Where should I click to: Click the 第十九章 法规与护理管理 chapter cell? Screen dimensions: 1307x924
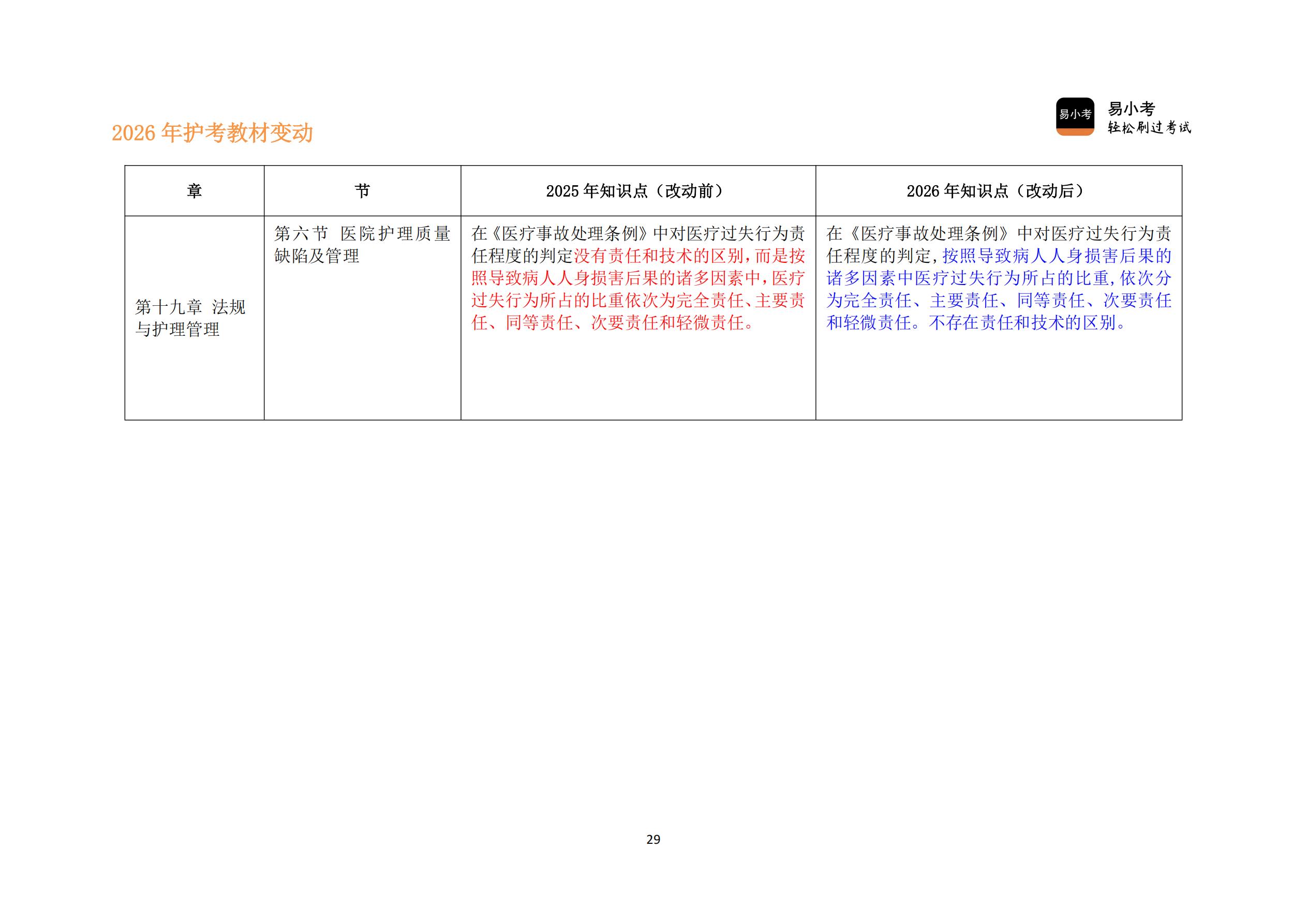point(191,319)
